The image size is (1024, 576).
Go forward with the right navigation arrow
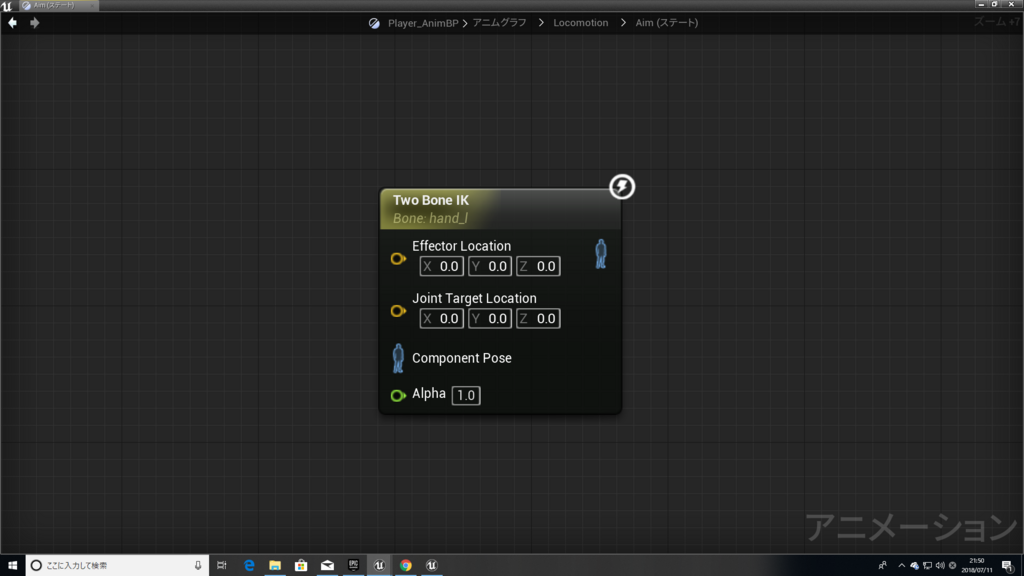click(x=35, y=23)
